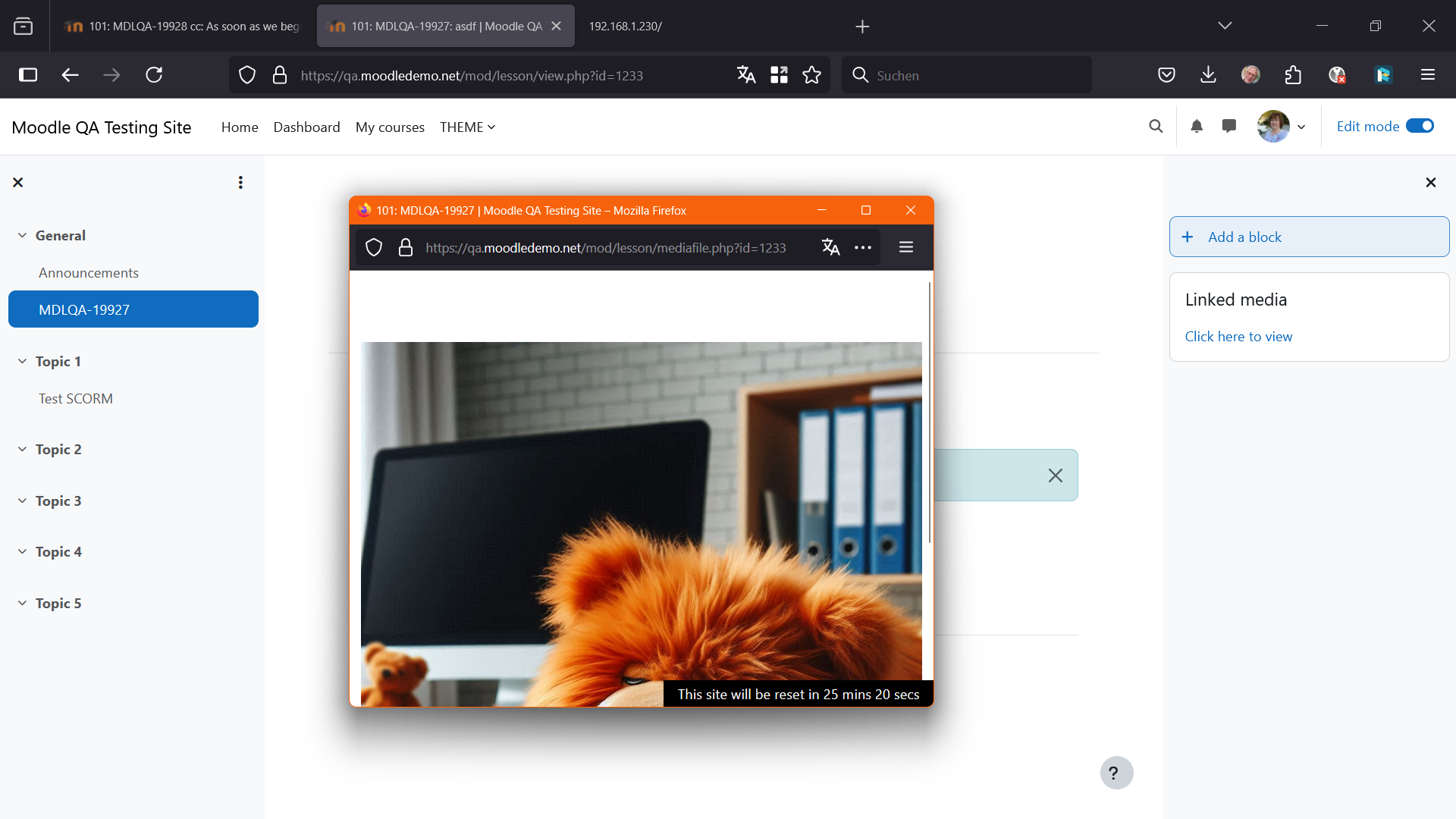Open the hamburger menu in popup window
This screenshot has width=1456, height=819.
(906, 247)
